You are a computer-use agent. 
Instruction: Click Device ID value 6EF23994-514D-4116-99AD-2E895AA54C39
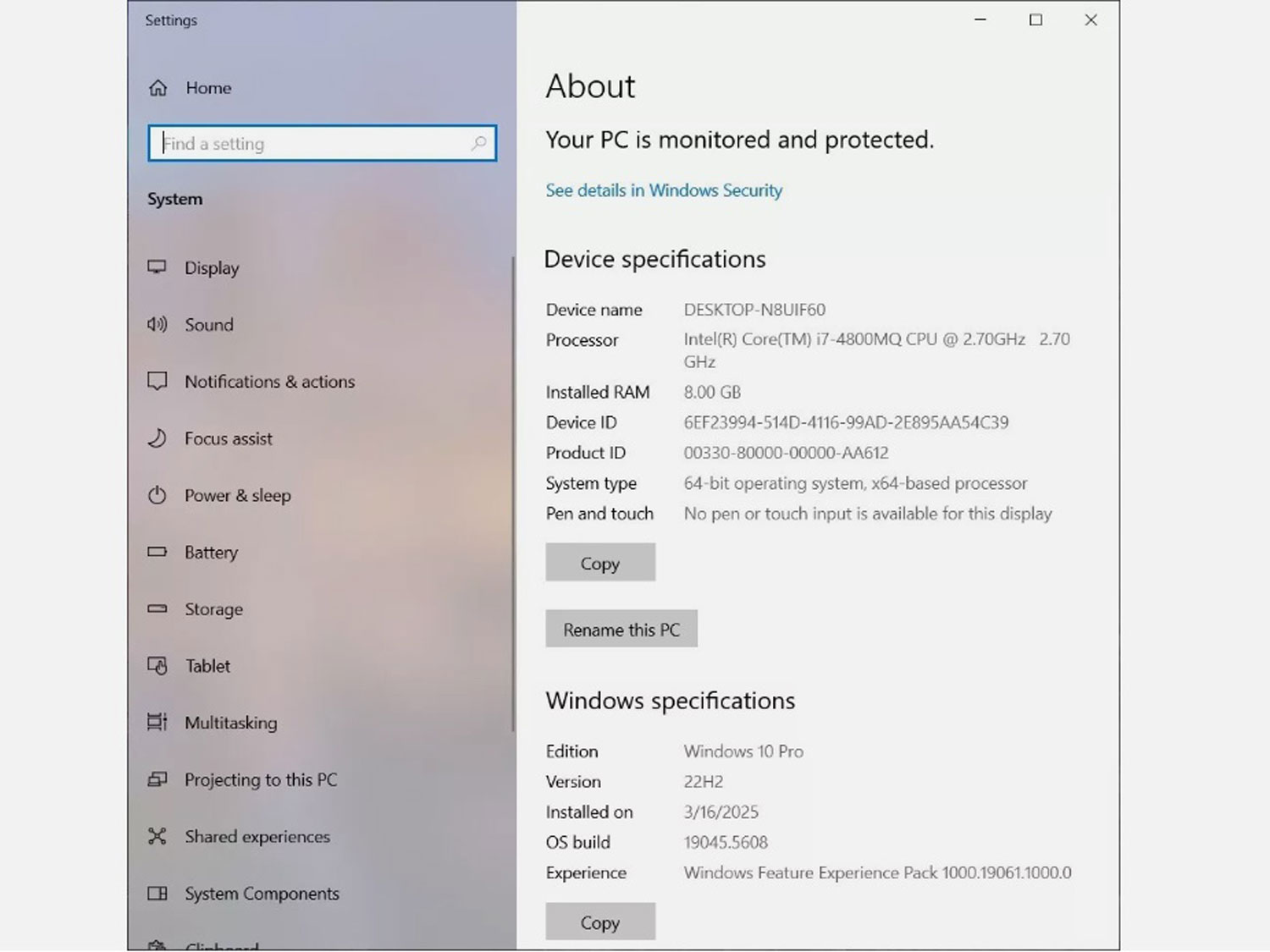coord(846,422)
